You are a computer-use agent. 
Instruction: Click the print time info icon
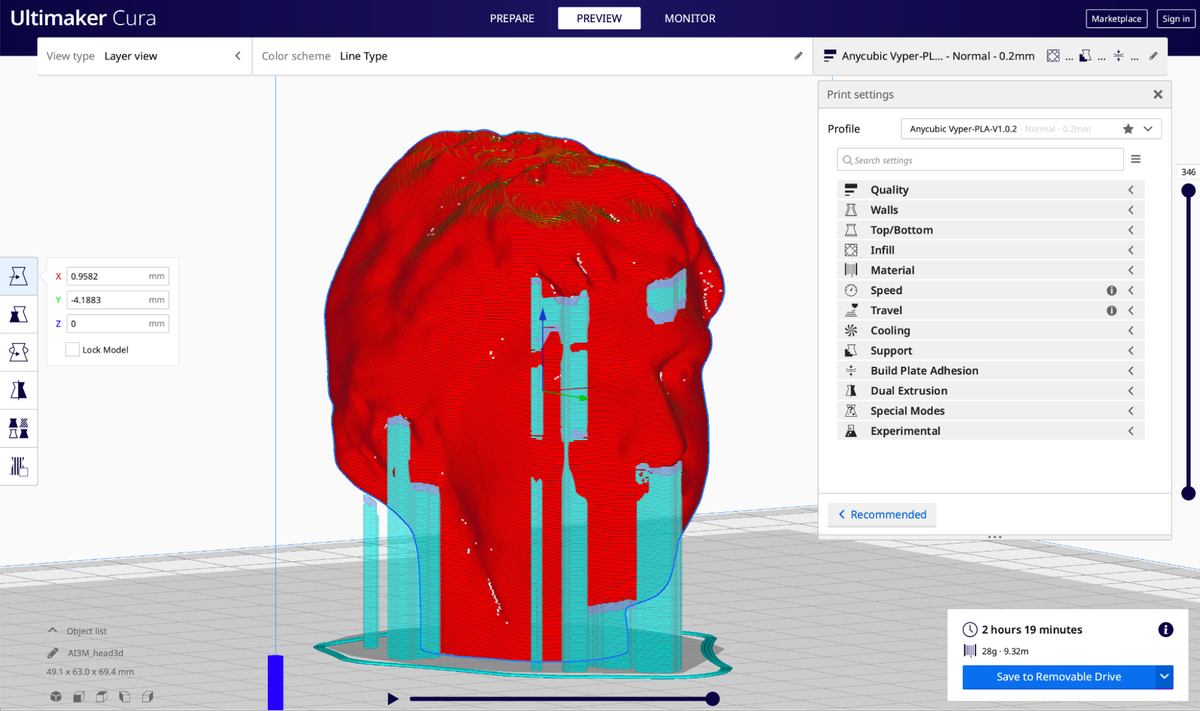(x=1165, y=630)
